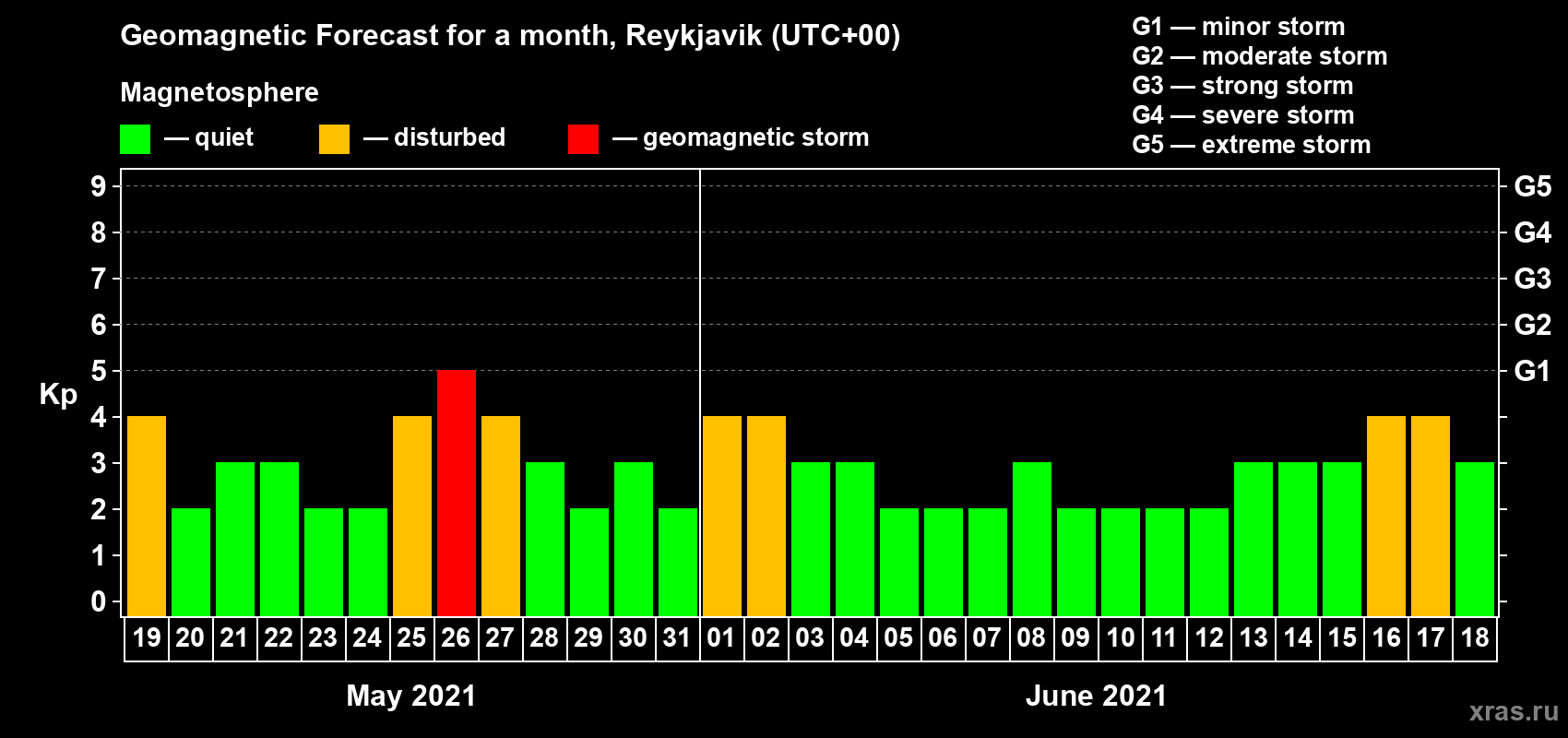Click the 'G4' label on the right axis
This screenshot has width=1568, height=738.
click(x=1533, y=232)
